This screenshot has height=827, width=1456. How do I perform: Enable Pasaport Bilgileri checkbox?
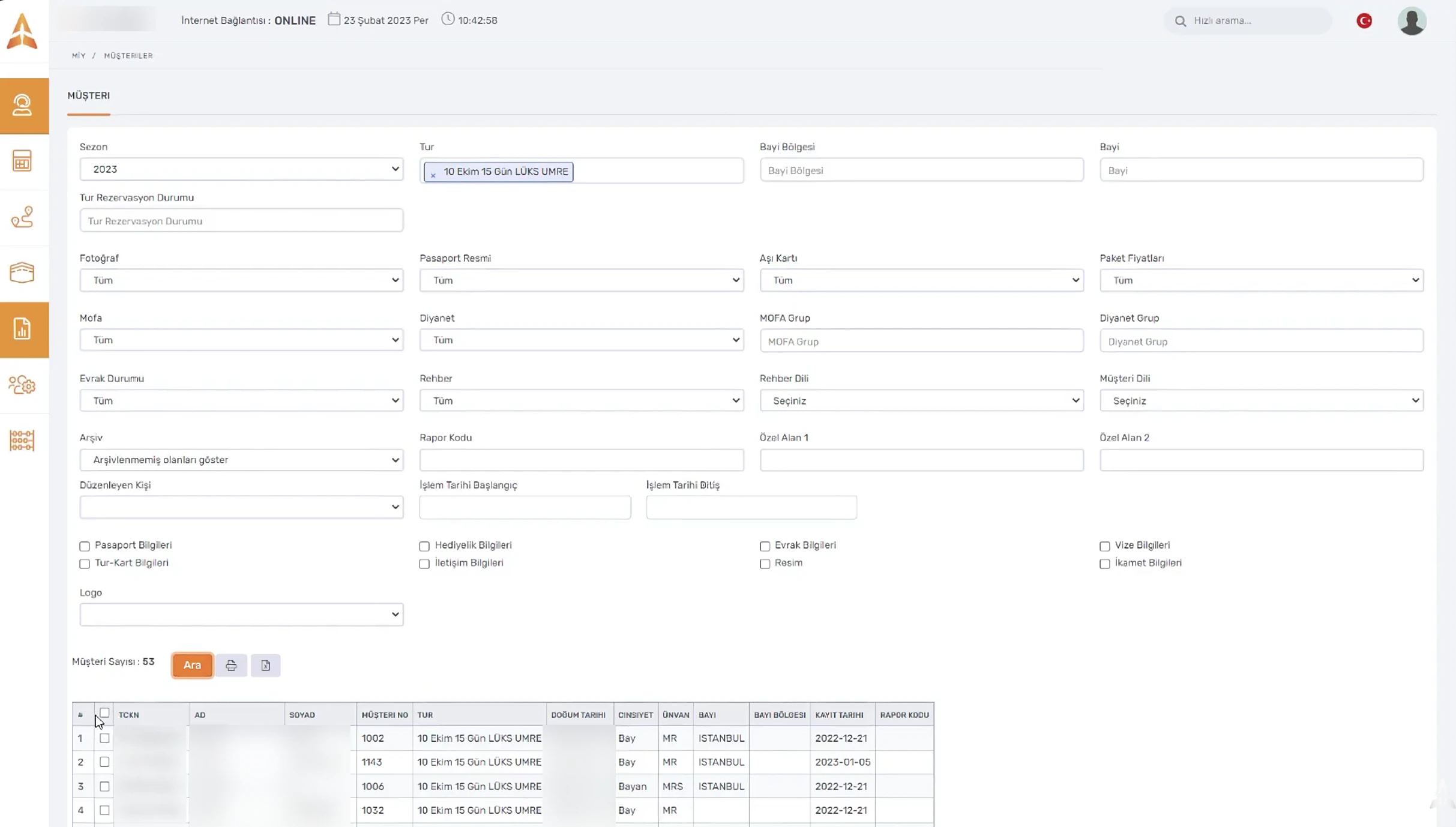coord(85,546)
